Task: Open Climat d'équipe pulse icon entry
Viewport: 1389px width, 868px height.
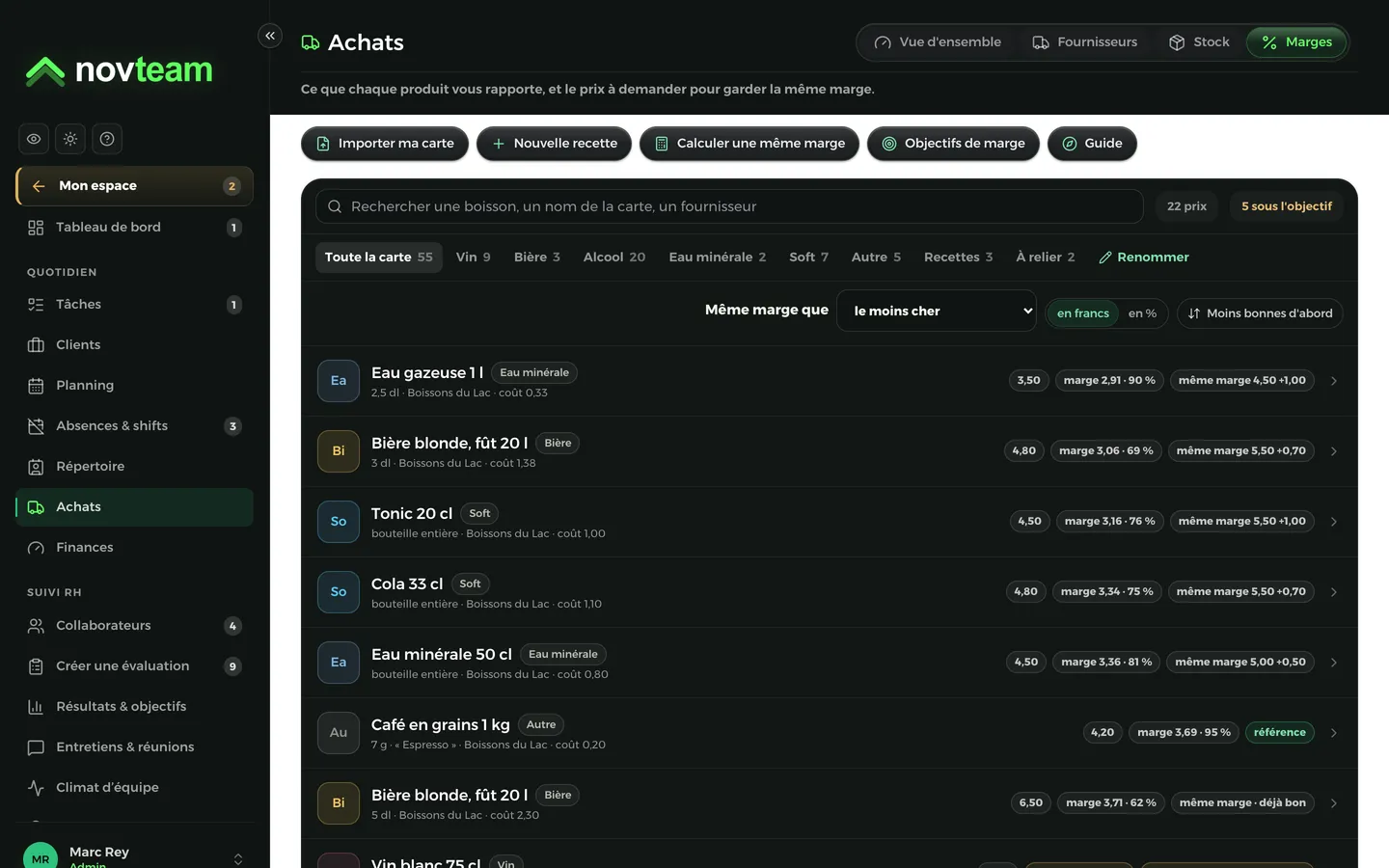Action: 36,788
